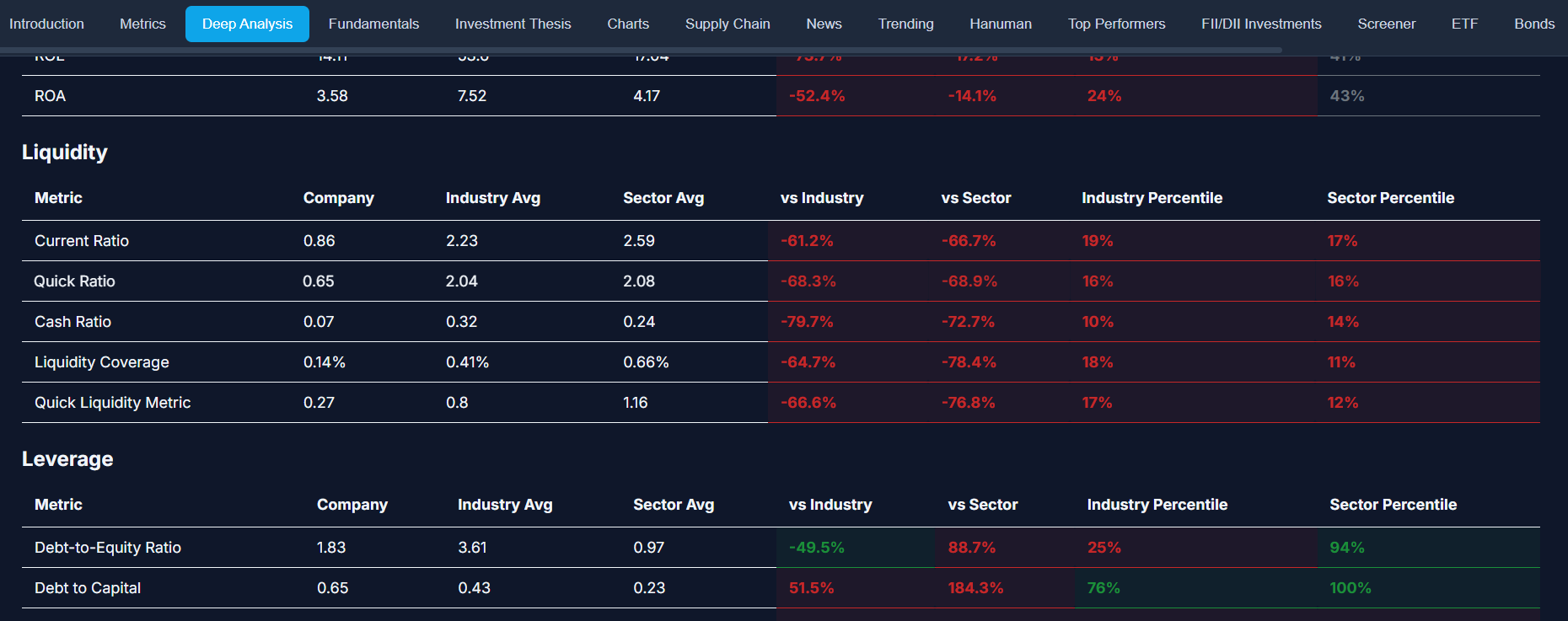The image size is (1568, 621).
Task: Click the Debt-to-Equity Ratio row label
Action: click(x=108, y=548)
